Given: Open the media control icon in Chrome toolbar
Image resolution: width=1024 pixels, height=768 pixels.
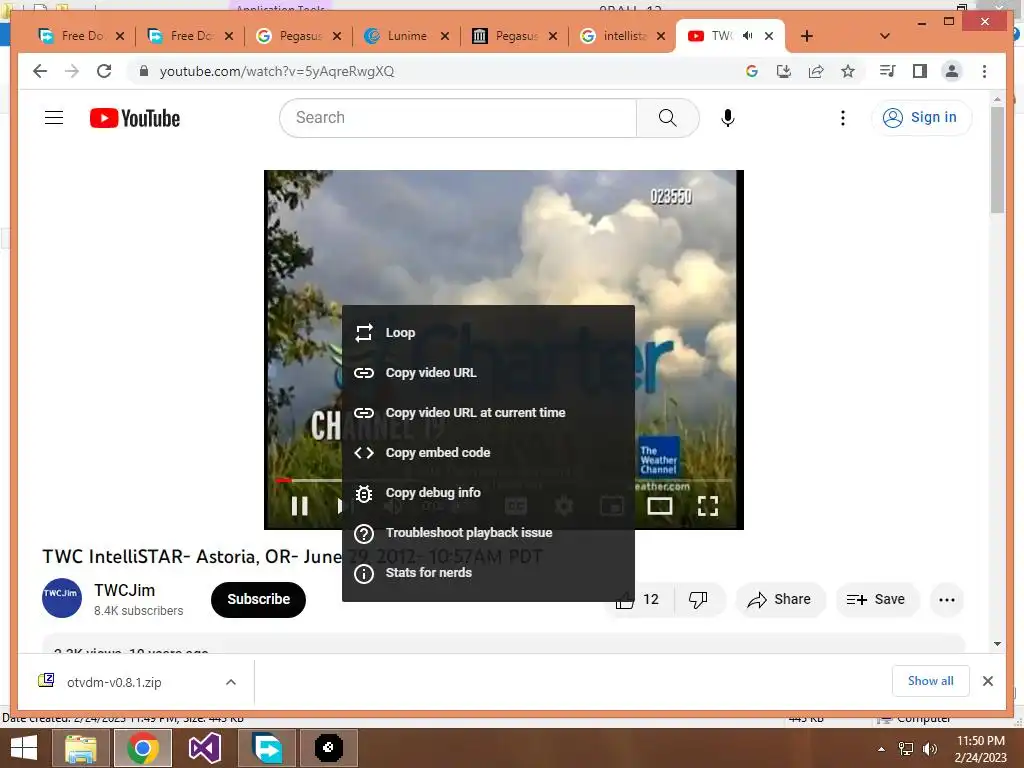Looking at the screenshot, I should pyautogui.click(x=888, y=71).
